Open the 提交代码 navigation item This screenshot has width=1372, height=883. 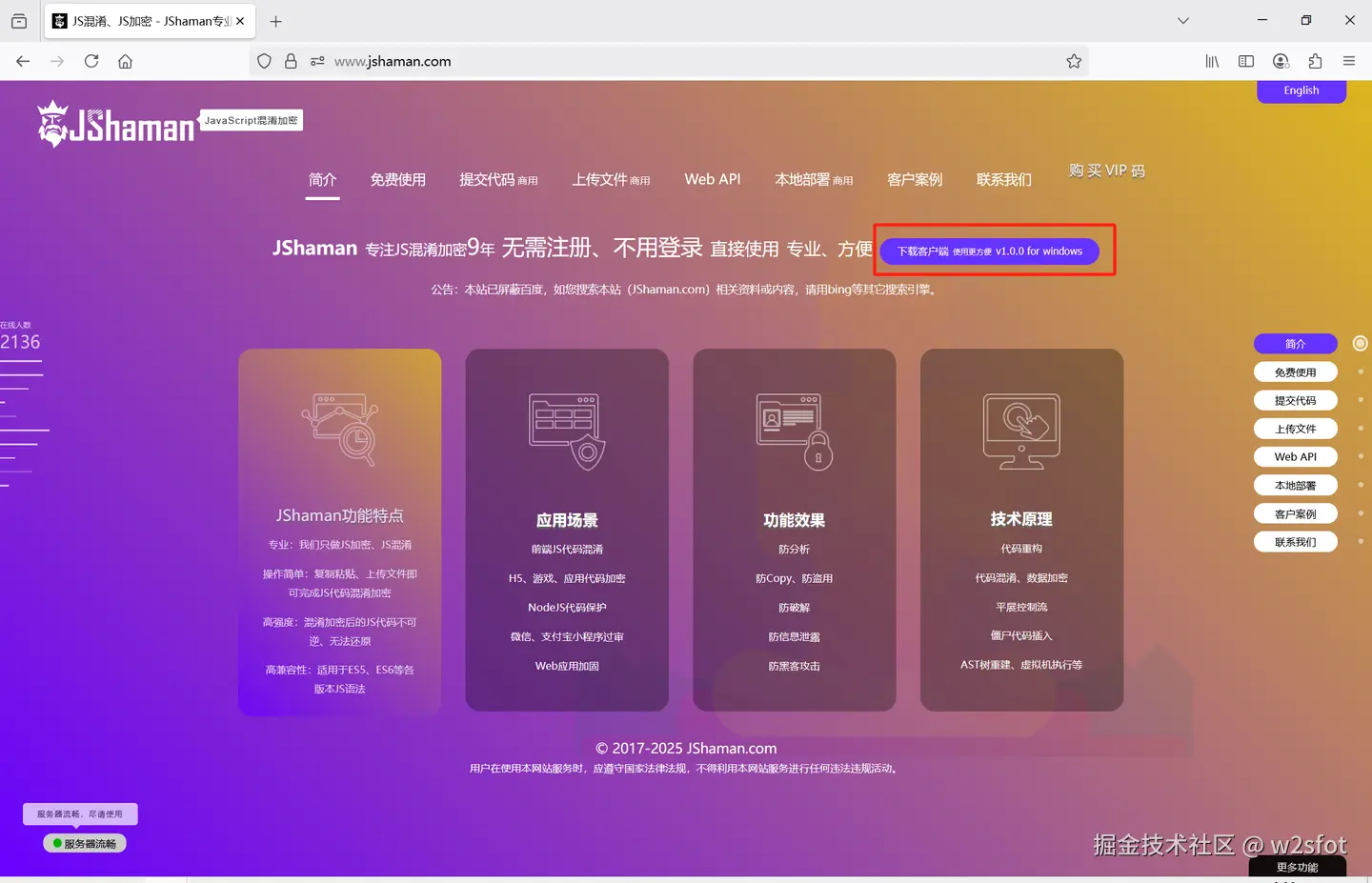tap(498, 179)
